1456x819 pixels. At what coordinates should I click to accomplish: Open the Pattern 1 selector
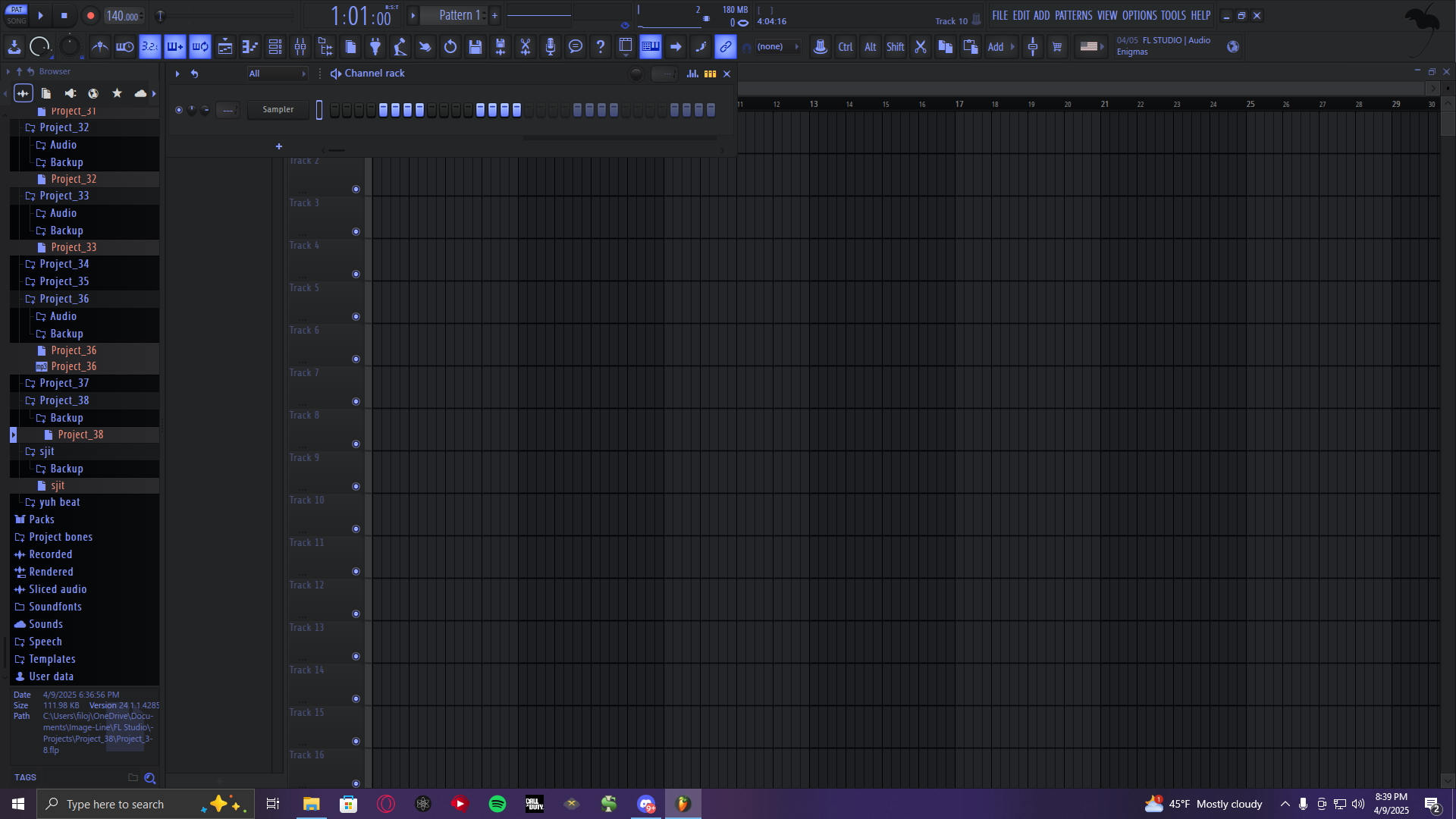[x=459, y=15]
